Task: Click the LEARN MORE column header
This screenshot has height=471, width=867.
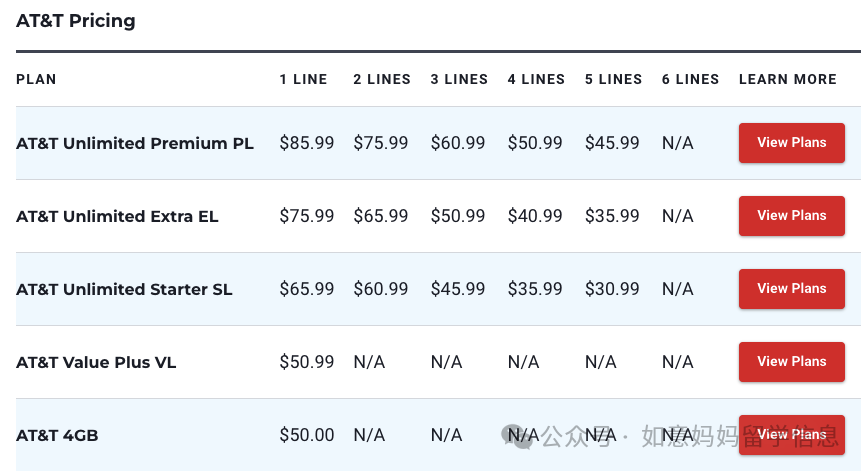Action: (x=788, y=79)
